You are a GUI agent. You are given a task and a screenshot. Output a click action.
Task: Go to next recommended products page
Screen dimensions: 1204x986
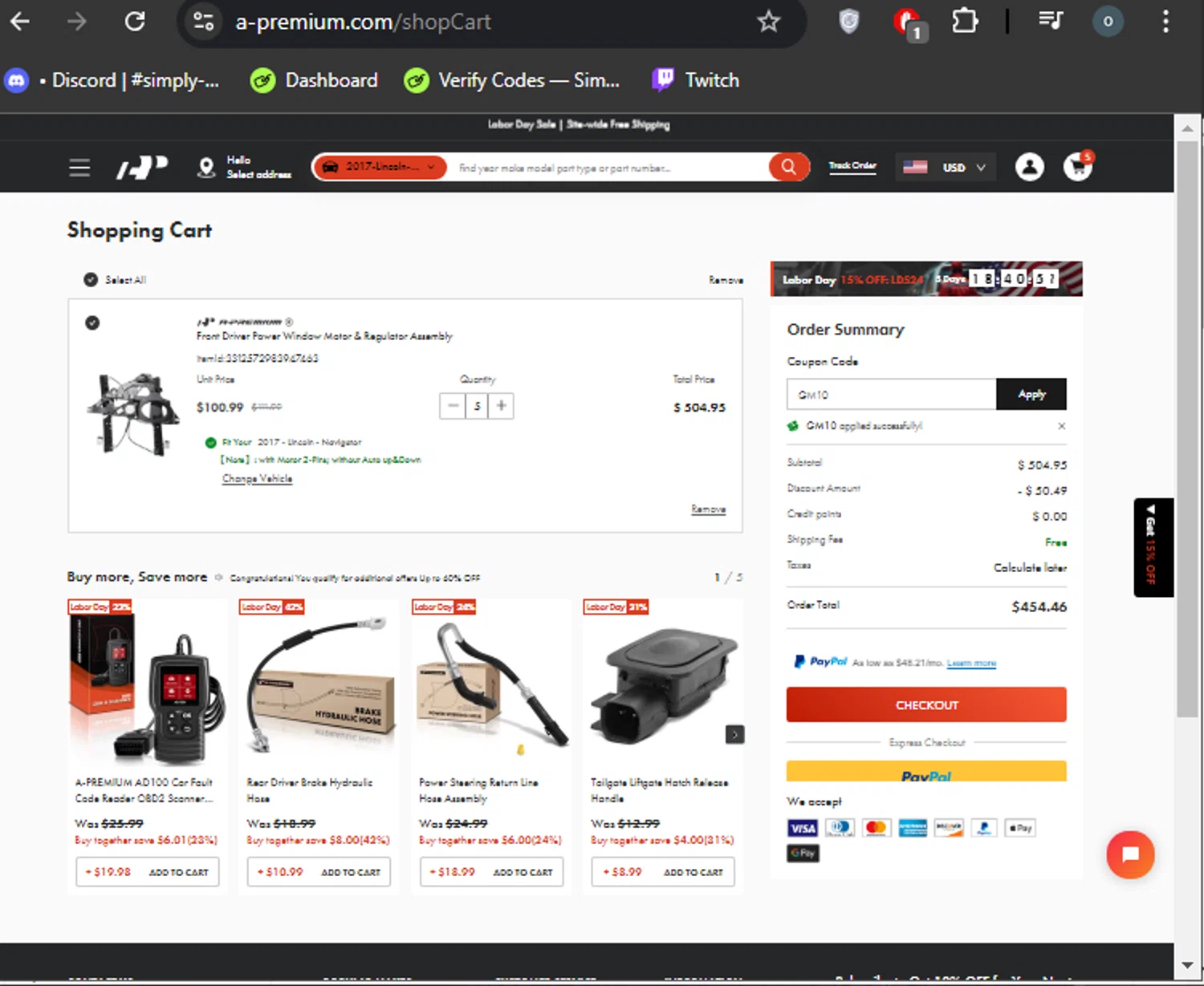(x=734, y=734)
